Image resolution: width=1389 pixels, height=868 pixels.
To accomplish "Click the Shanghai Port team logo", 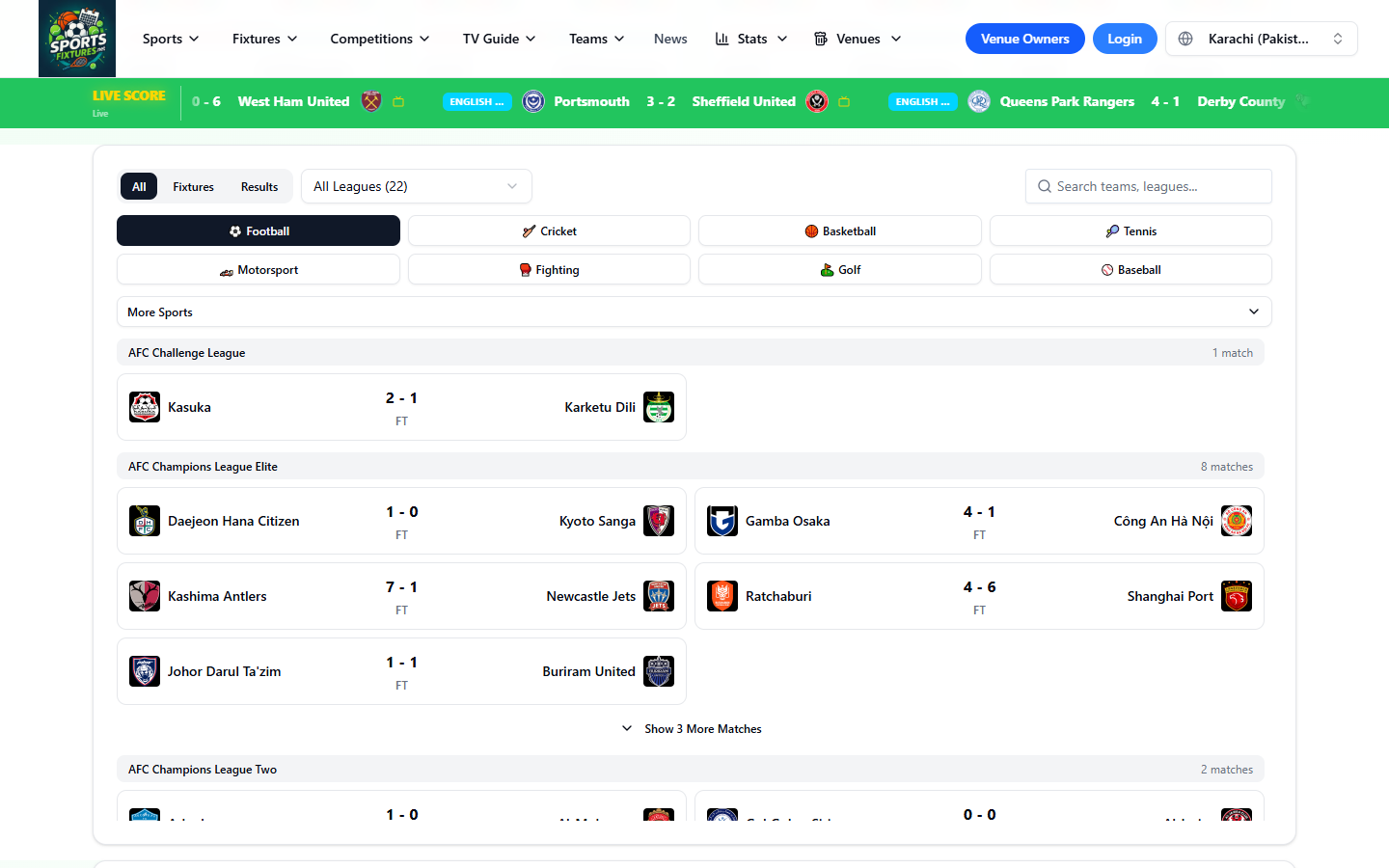I will 1237,596.
